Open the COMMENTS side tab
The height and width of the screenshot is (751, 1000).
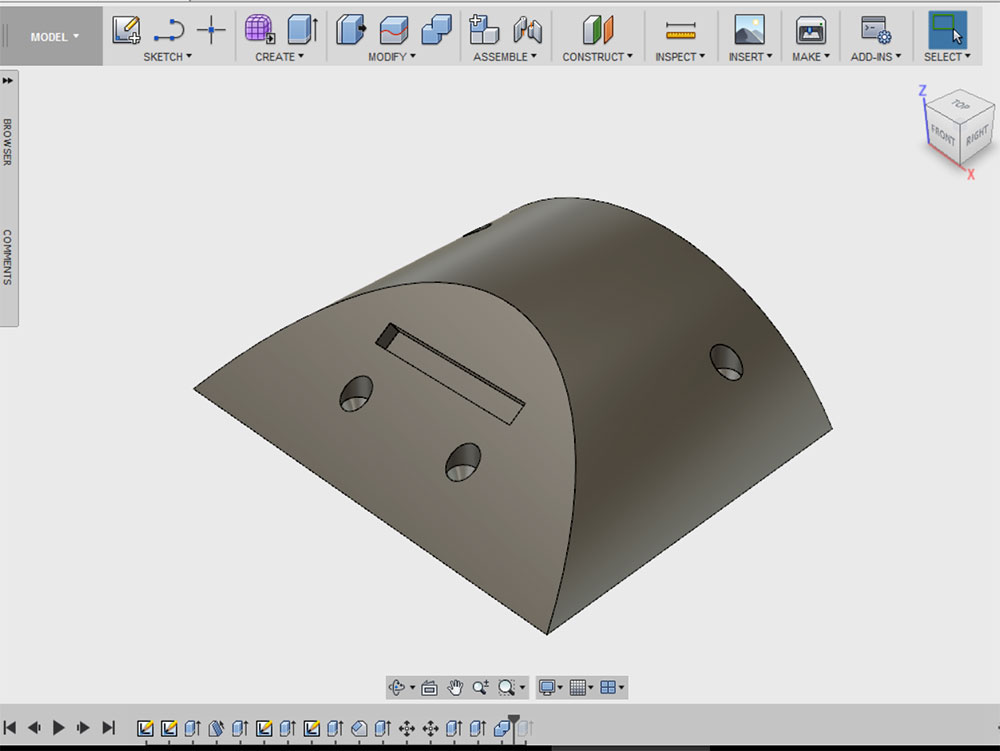(x=8, y=257)
